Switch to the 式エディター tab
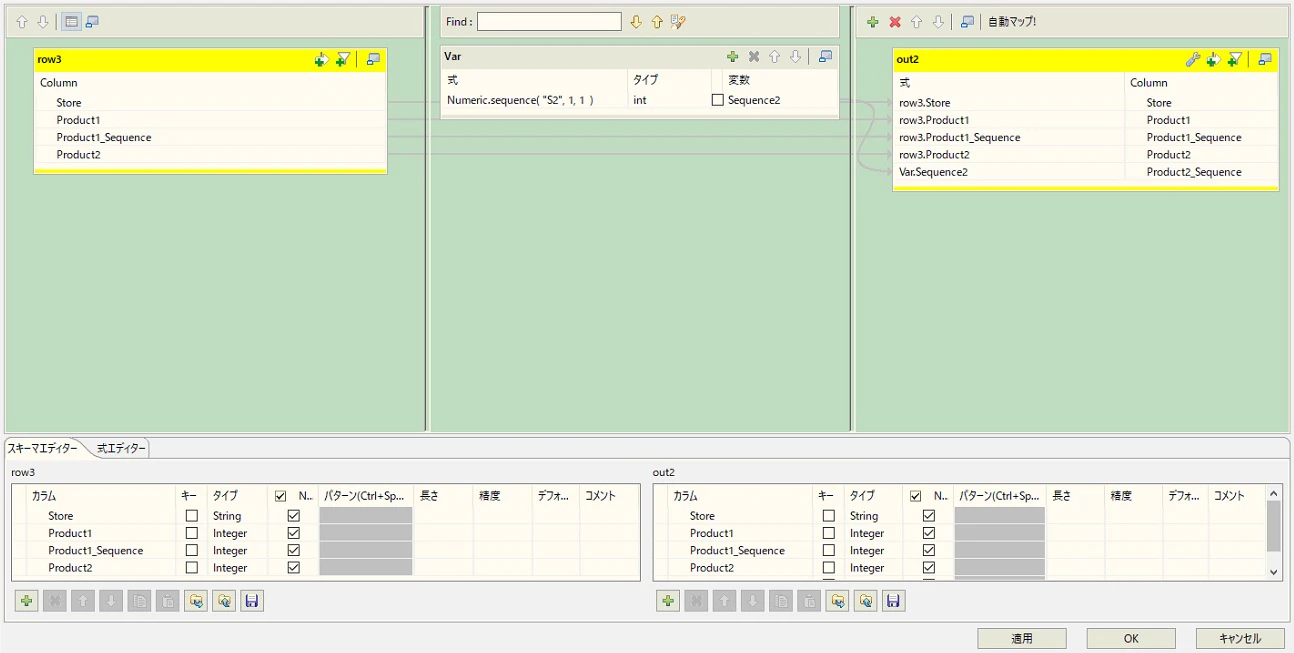The image size is (1294, 653). pos(121,448)
